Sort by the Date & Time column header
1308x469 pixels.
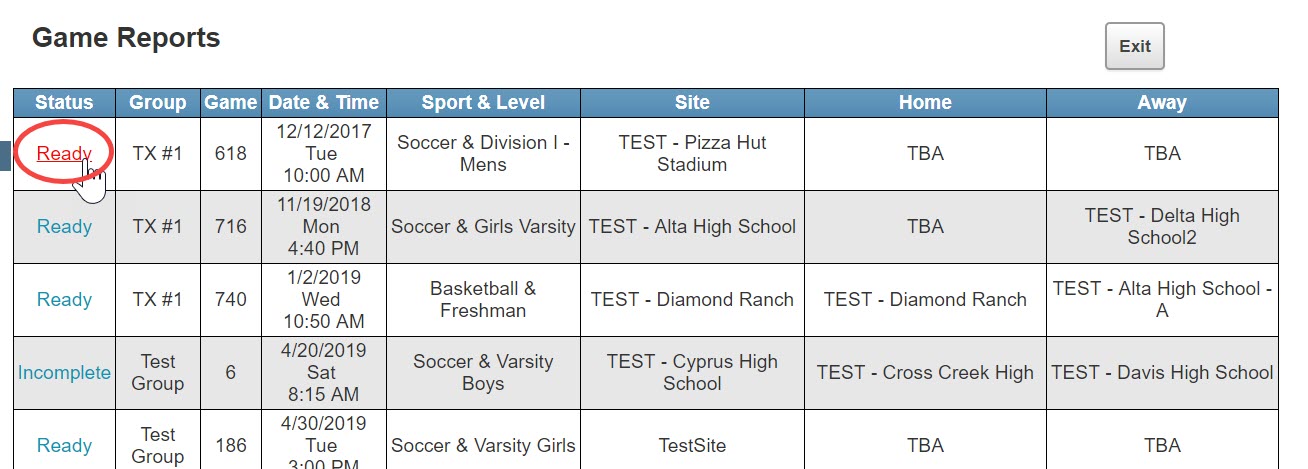pyautogui.click(x=324, y=102)
